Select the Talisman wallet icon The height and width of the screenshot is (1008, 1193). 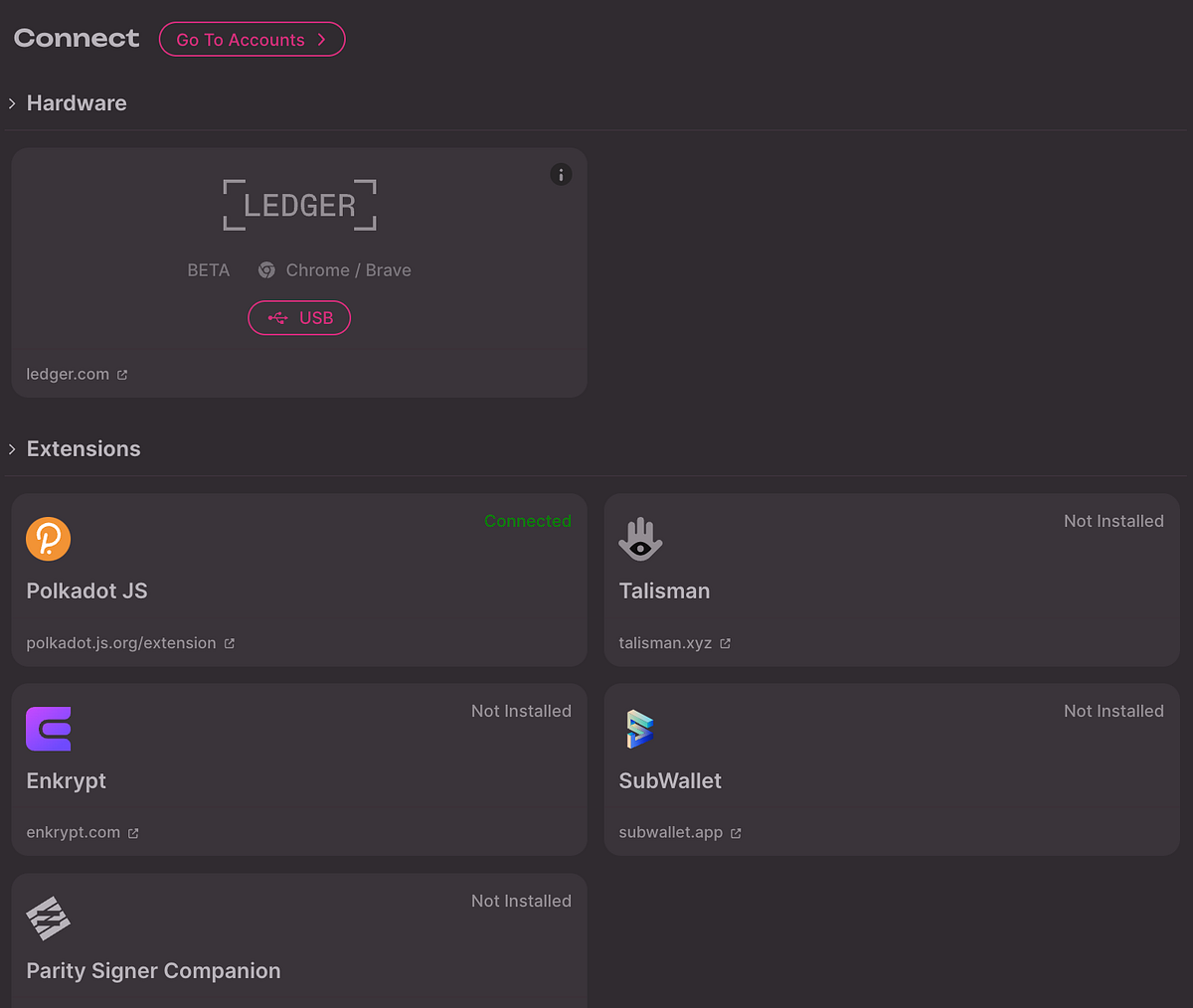pyautogui.click(x=640, y=539)
